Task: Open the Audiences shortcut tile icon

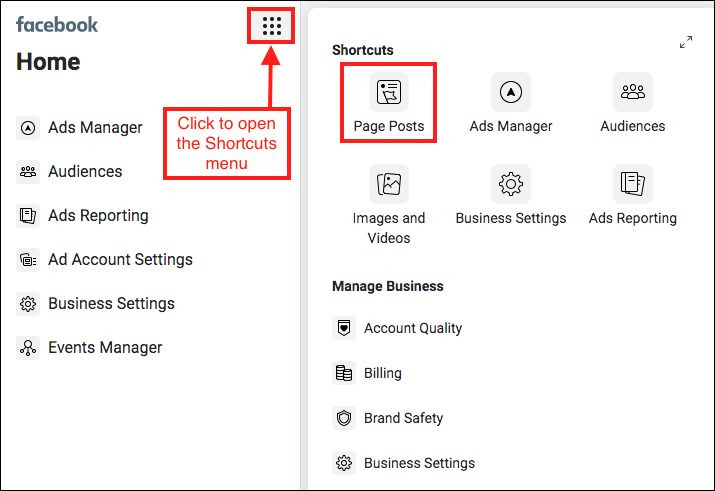Action: click(633, 92)
